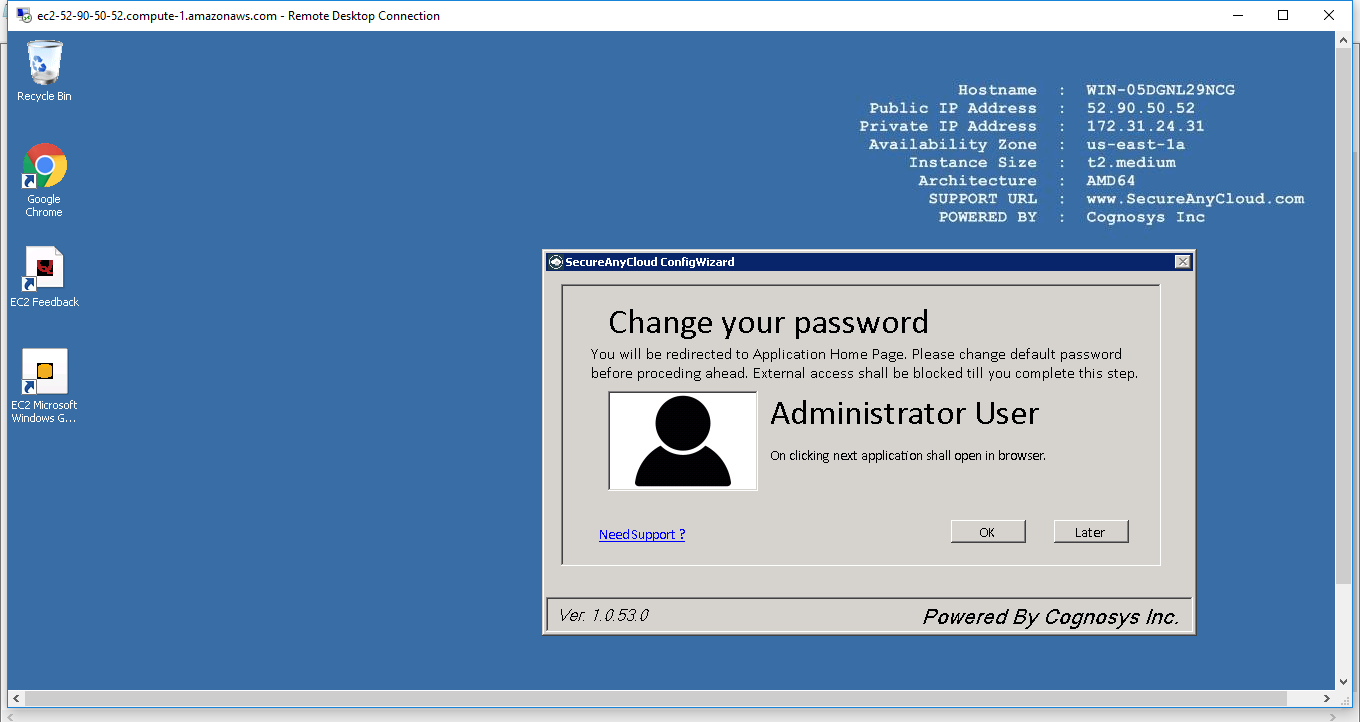Click the horizontal scrollbar left arrow
The image size is (1360, 722).
click(16, 699)
